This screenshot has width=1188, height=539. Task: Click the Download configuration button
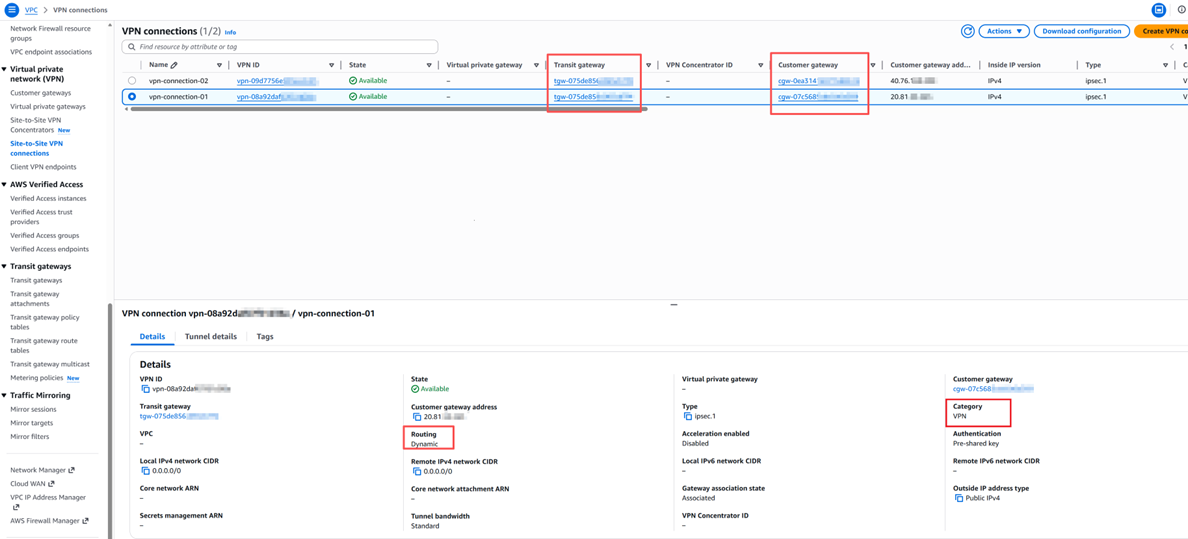pyautogui.click(x=1081, y=32)
